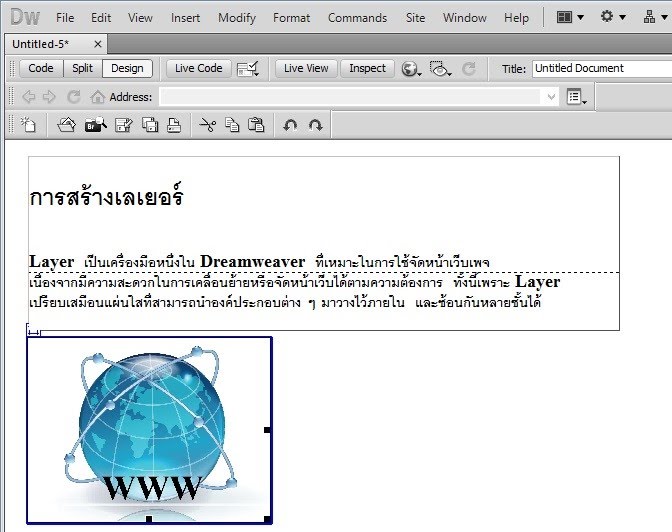Click the Title: label

(513, 69)
